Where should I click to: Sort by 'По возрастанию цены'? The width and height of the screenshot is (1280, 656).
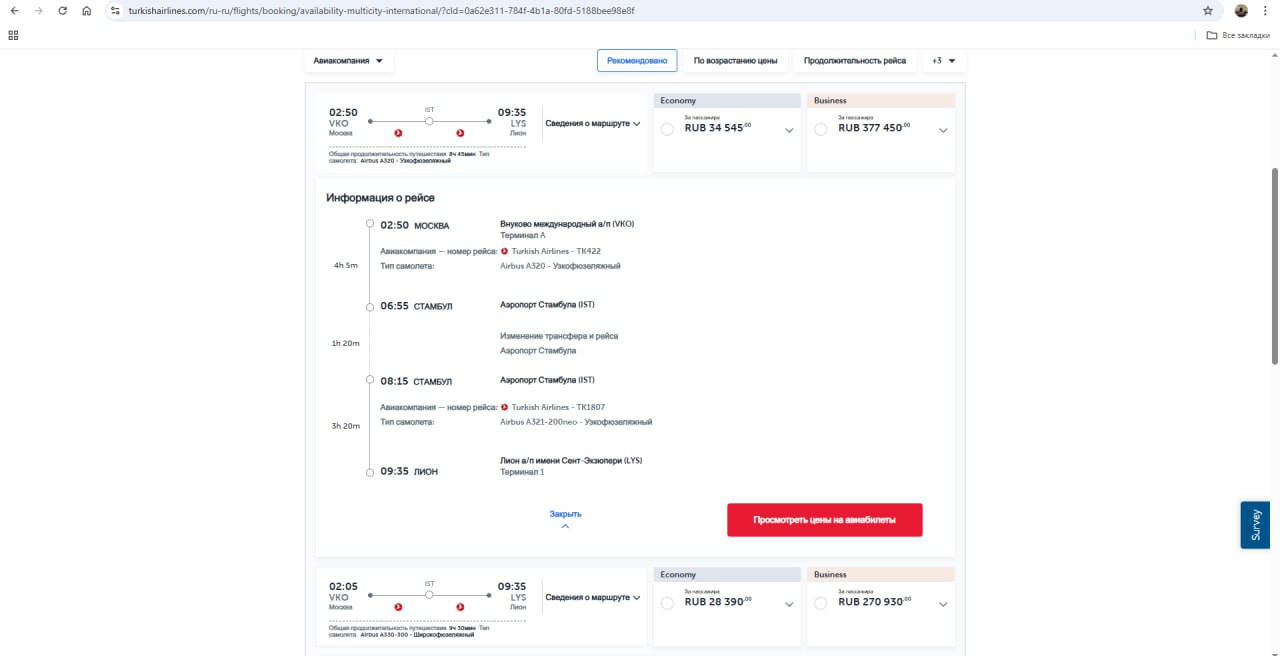point(735,61)
